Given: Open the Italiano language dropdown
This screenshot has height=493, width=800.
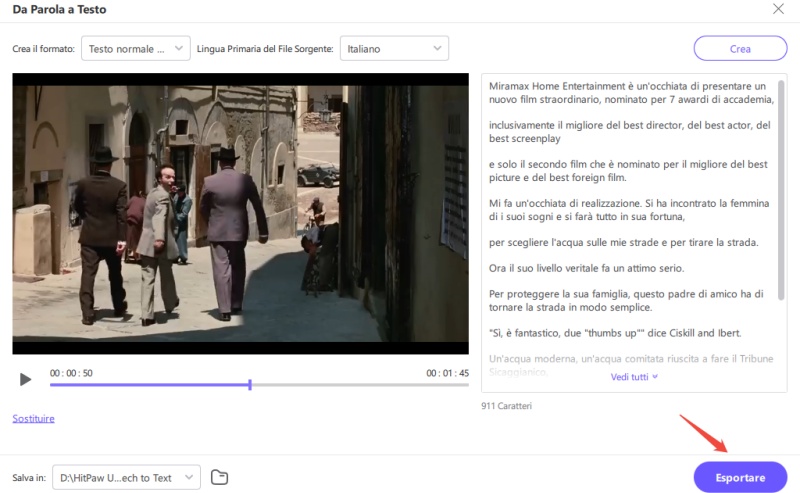Looking at the screenshot, I should [x=394, y=48].
